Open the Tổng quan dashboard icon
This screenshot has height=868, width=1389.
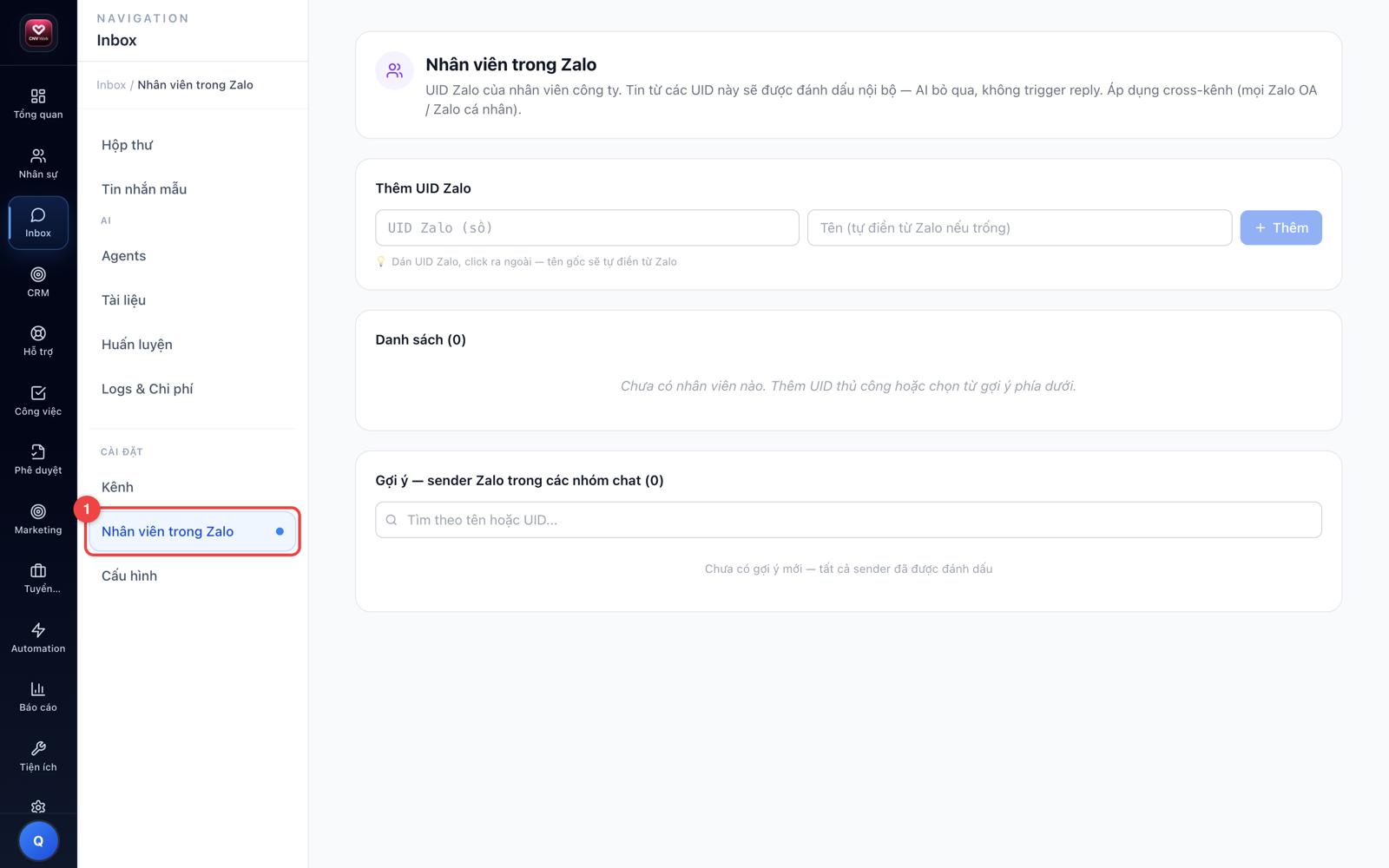coord(38,96)
